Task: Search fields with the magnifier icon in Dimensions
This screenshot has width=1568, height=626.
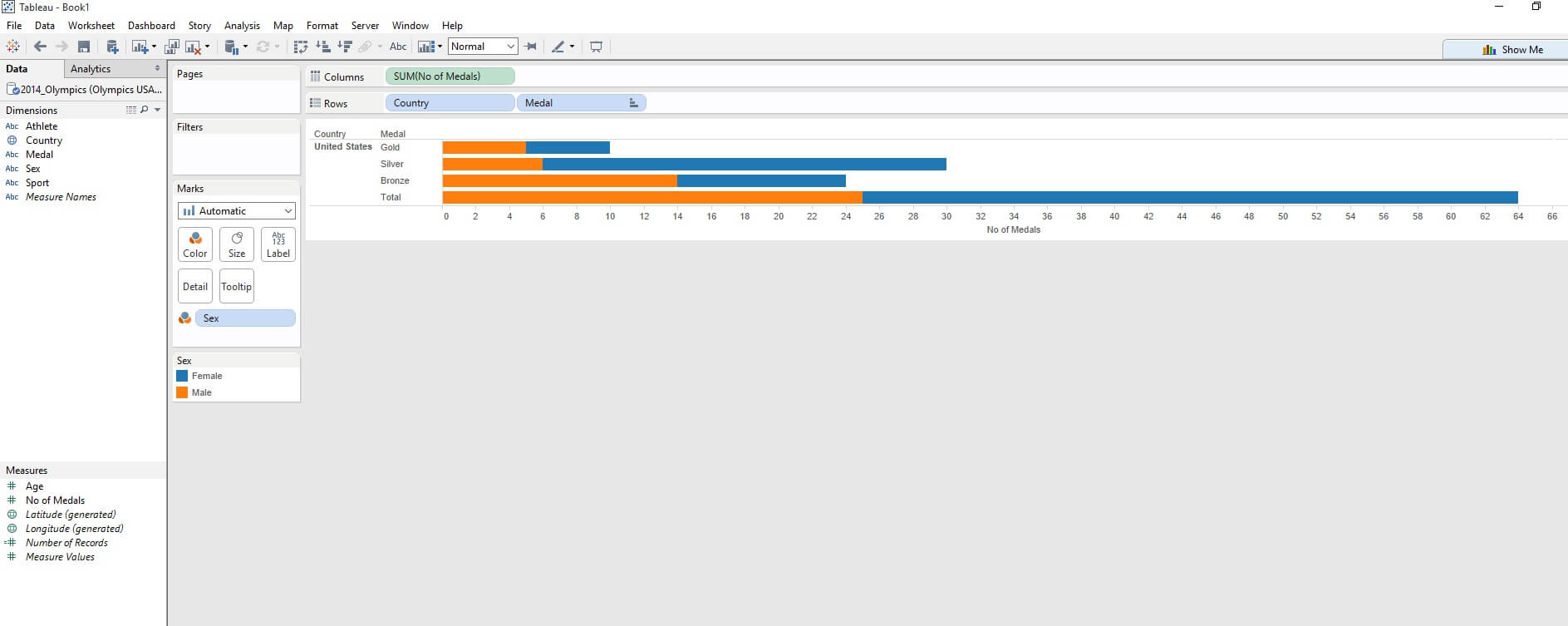Action: [145, 110]
